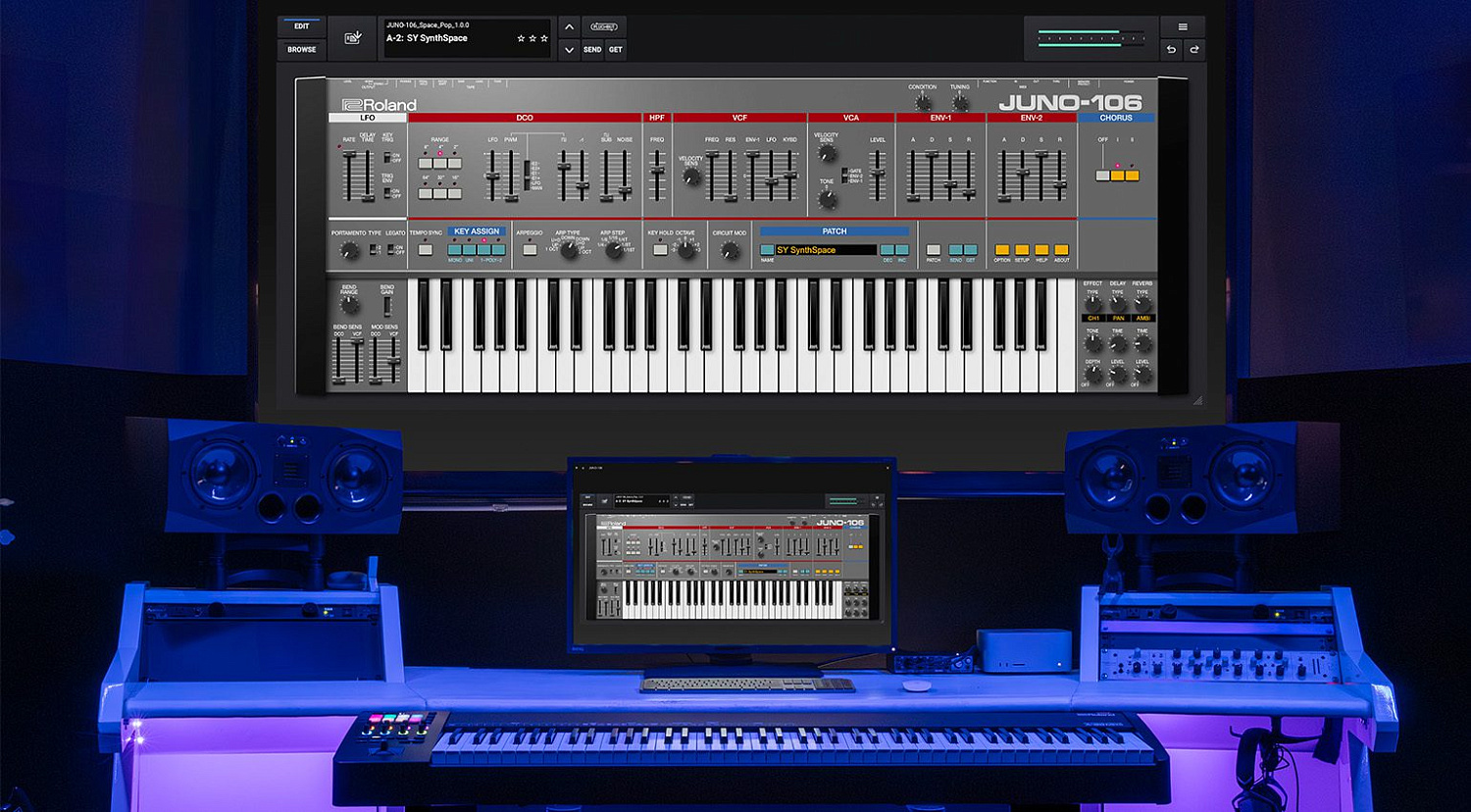This screenshot has height=812, width=1471.
Task: Click the patch NAME button
Action: [767, 250]
